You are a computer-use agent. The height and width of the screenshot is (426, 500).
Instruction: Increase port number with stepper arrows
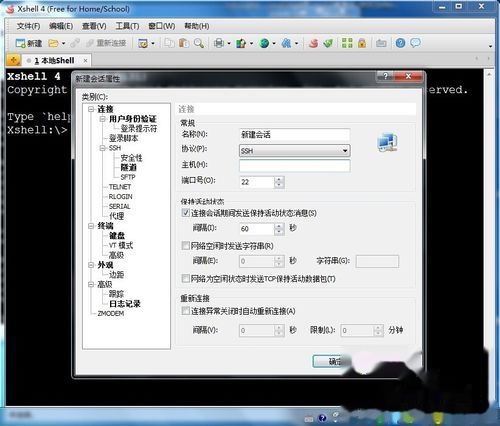click(279, 179)
